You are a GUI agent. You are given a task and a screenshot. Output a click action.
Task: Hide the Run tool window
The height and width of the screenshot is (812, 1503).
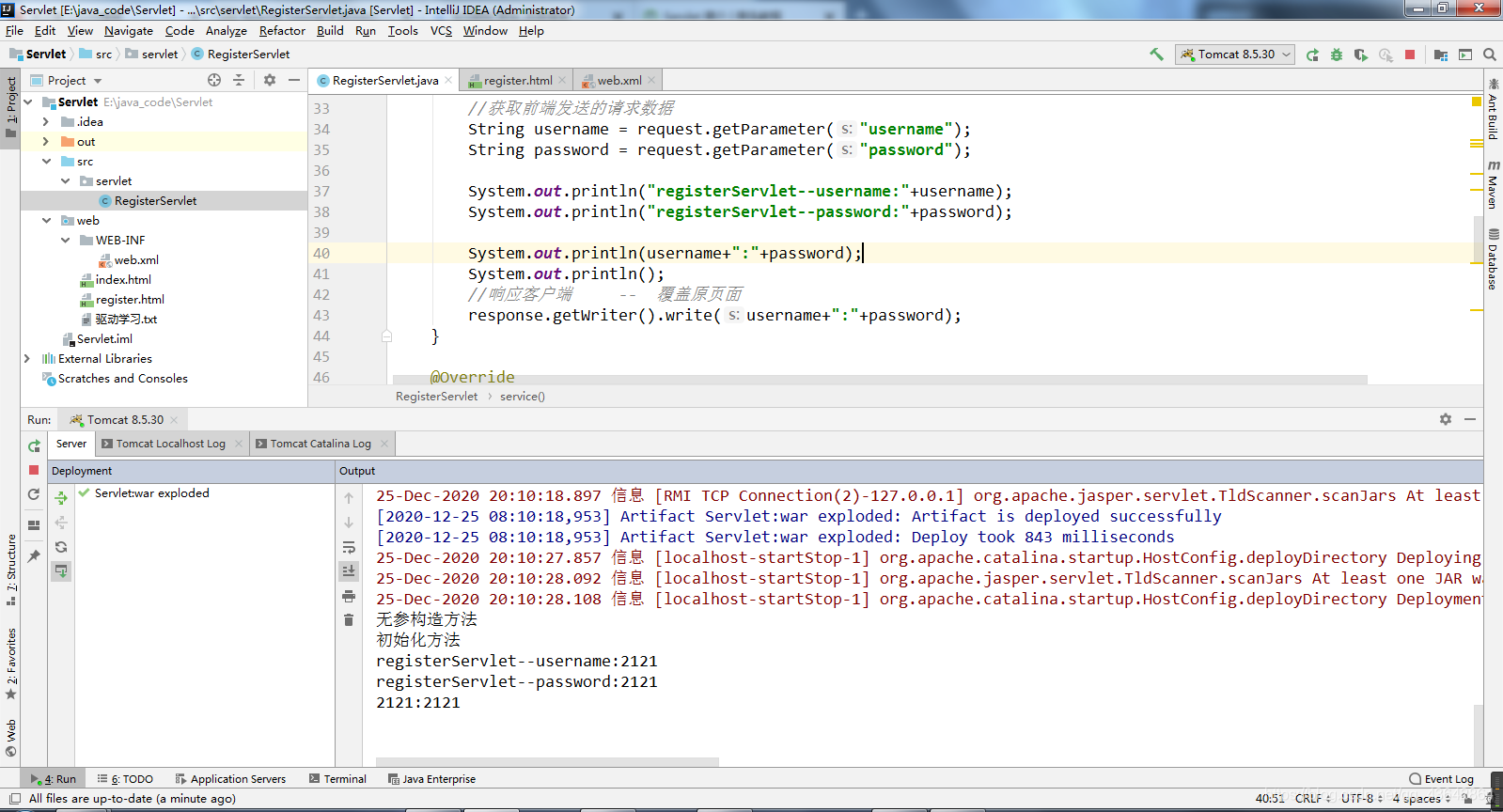tap(1470, 419)
